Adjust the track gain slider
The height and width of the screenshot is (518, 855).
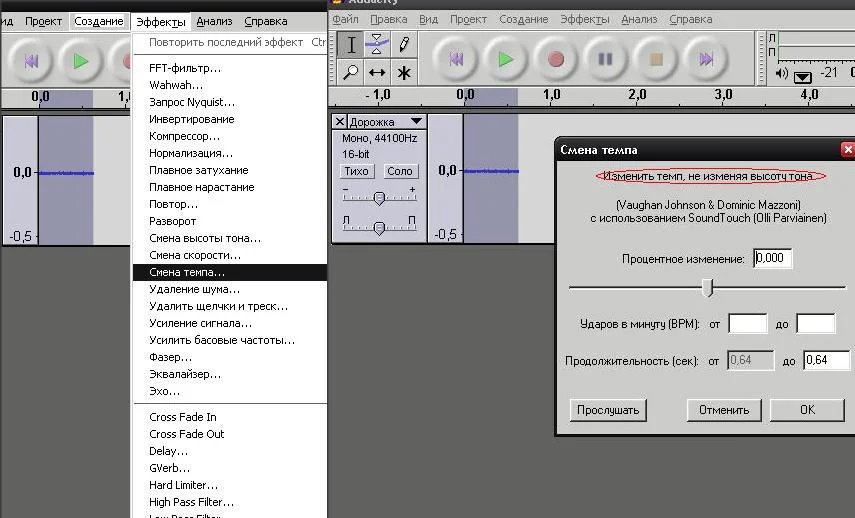[x=380, y=197]
